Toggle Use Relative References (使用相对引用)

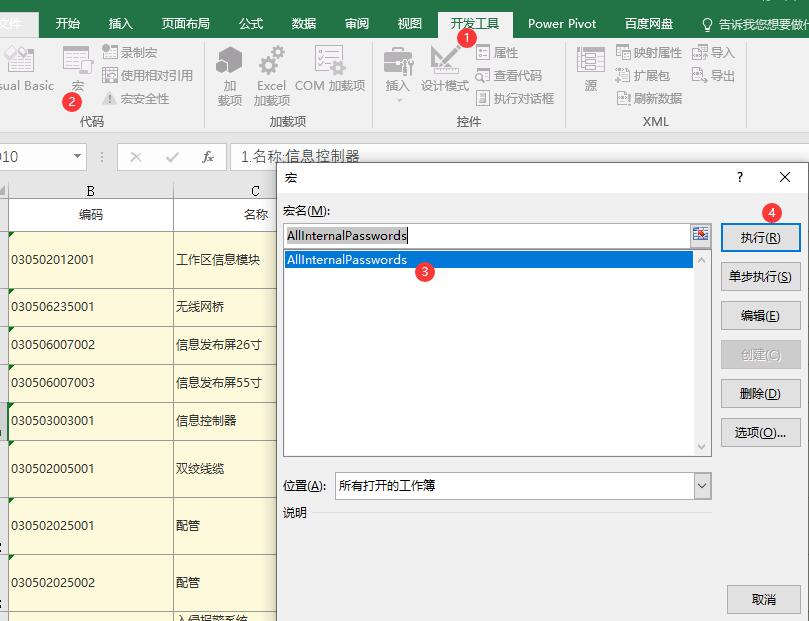point(147,75)
